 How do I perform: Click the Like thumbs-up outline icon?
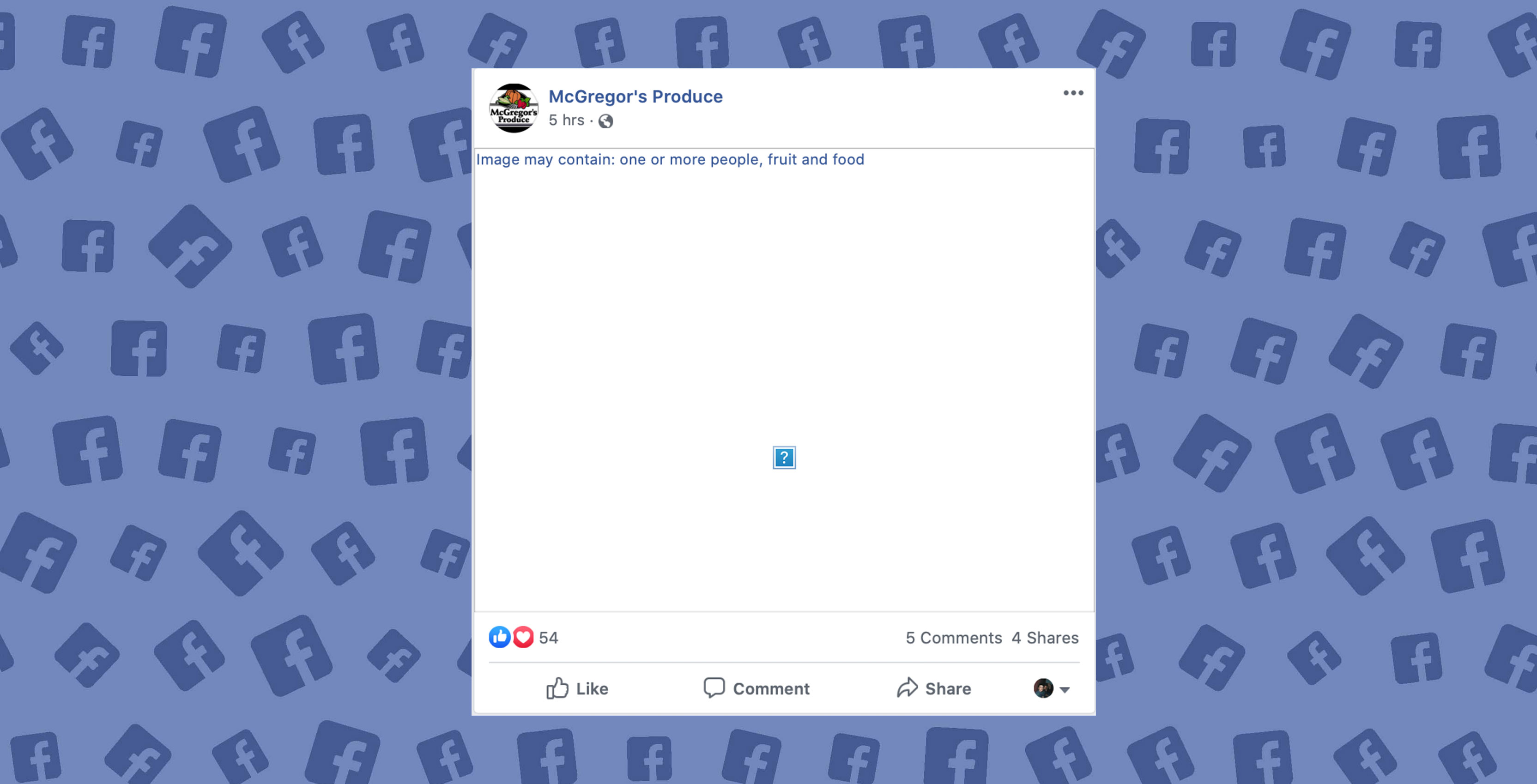click(x=557, y=688)
